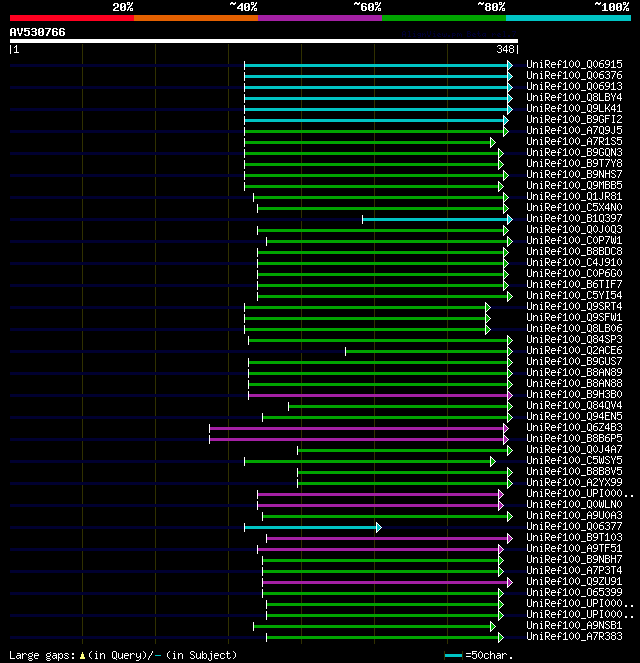This screenshot has height=663, width=640.
Task: Click the short cyan alignment bar for Q06377
Action: 313,527
